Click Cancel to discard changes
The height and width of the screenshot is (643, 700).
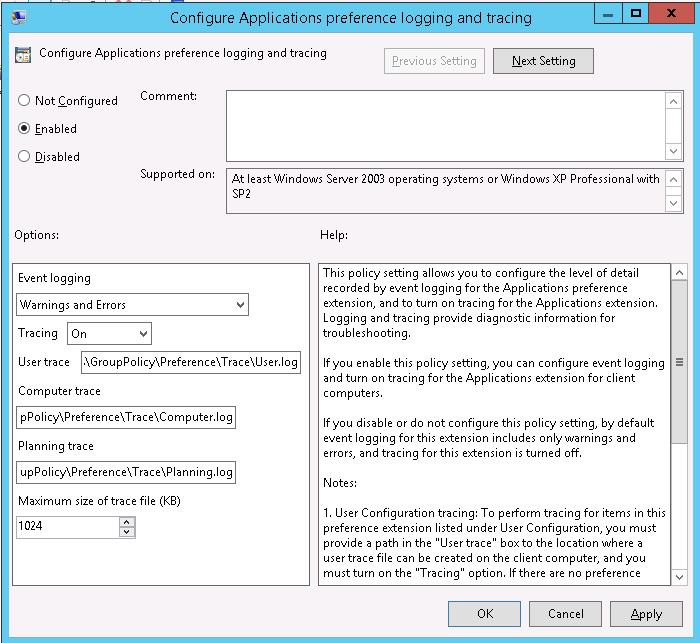point(566,613)
